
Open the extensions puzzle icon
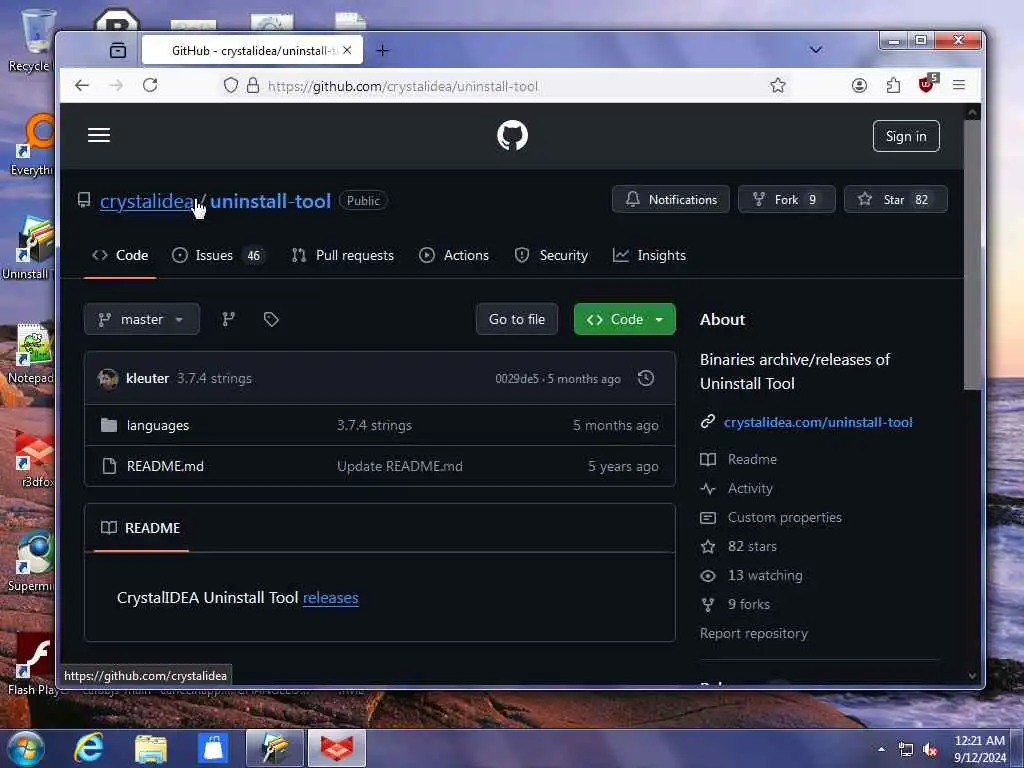[x=893, y=86]
